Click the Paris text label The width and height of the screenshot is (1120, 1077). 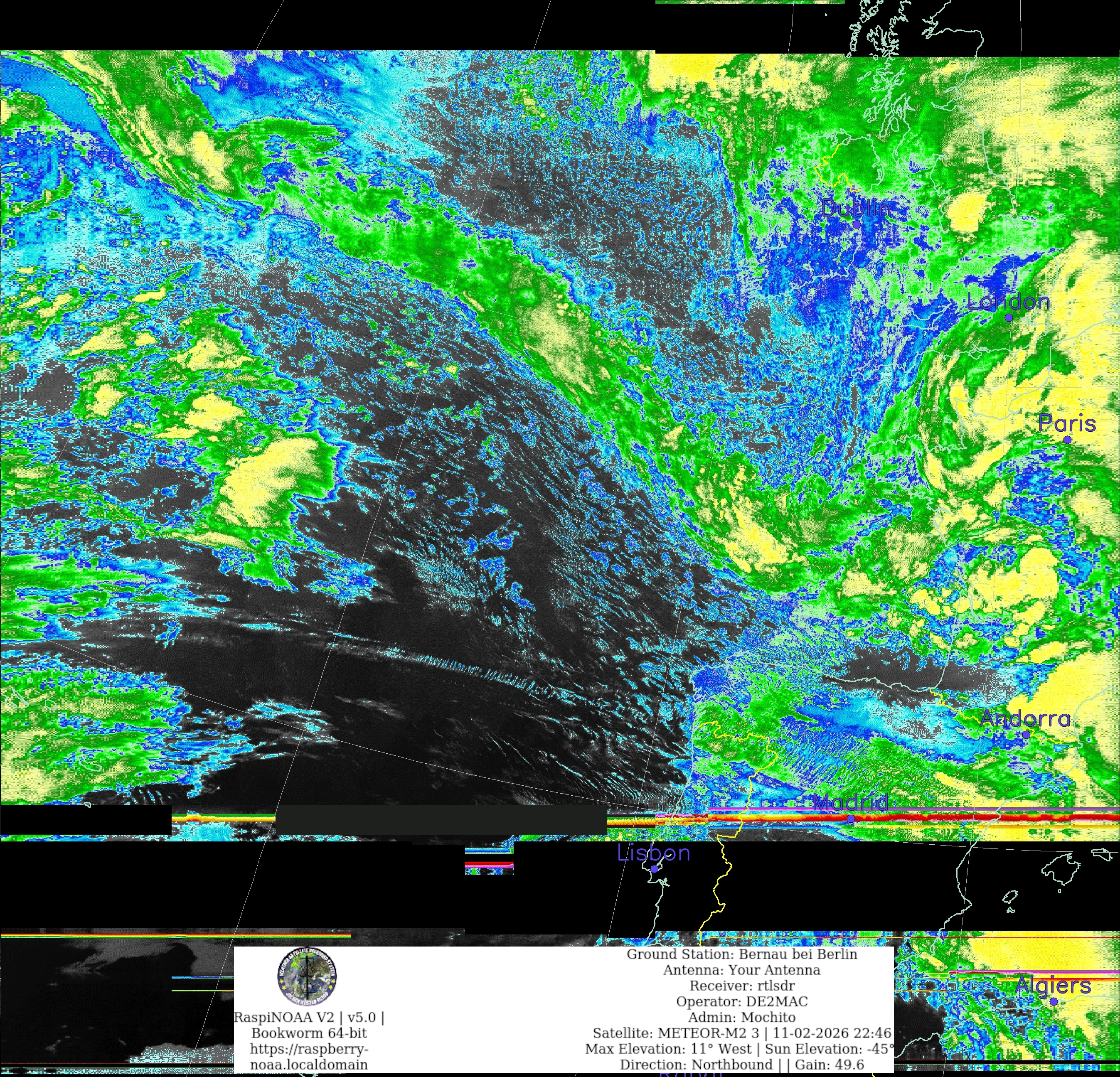coord(1067,424)
